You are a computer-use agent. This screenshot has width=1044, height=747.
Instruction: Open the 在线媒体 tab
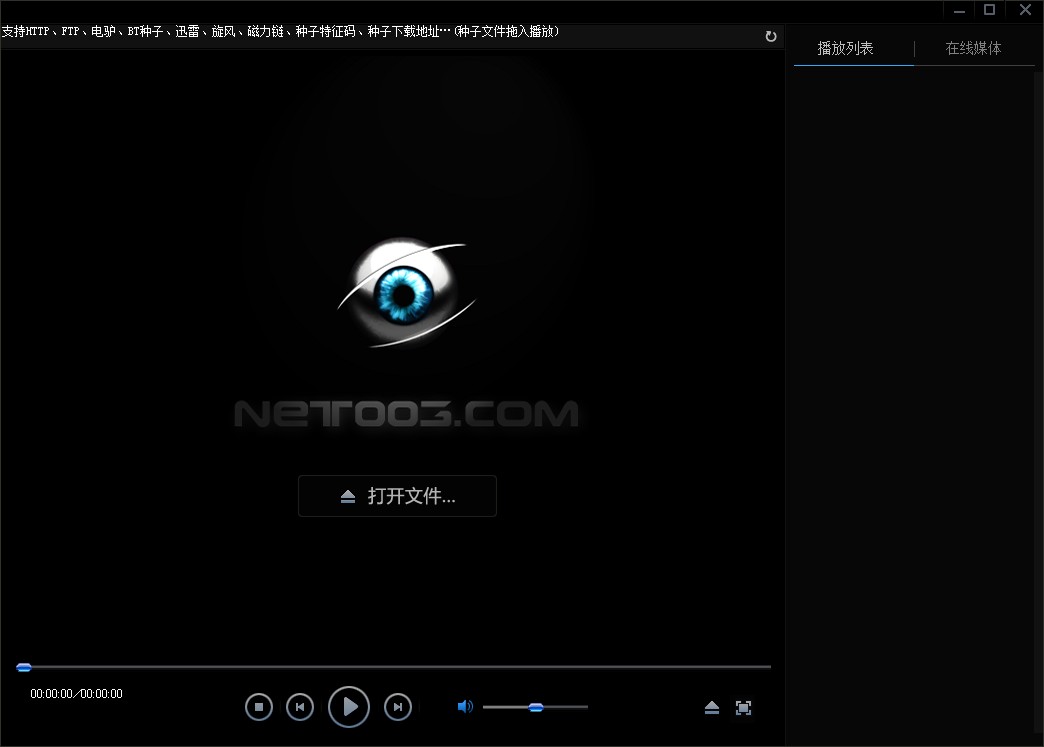coord(973,48)
